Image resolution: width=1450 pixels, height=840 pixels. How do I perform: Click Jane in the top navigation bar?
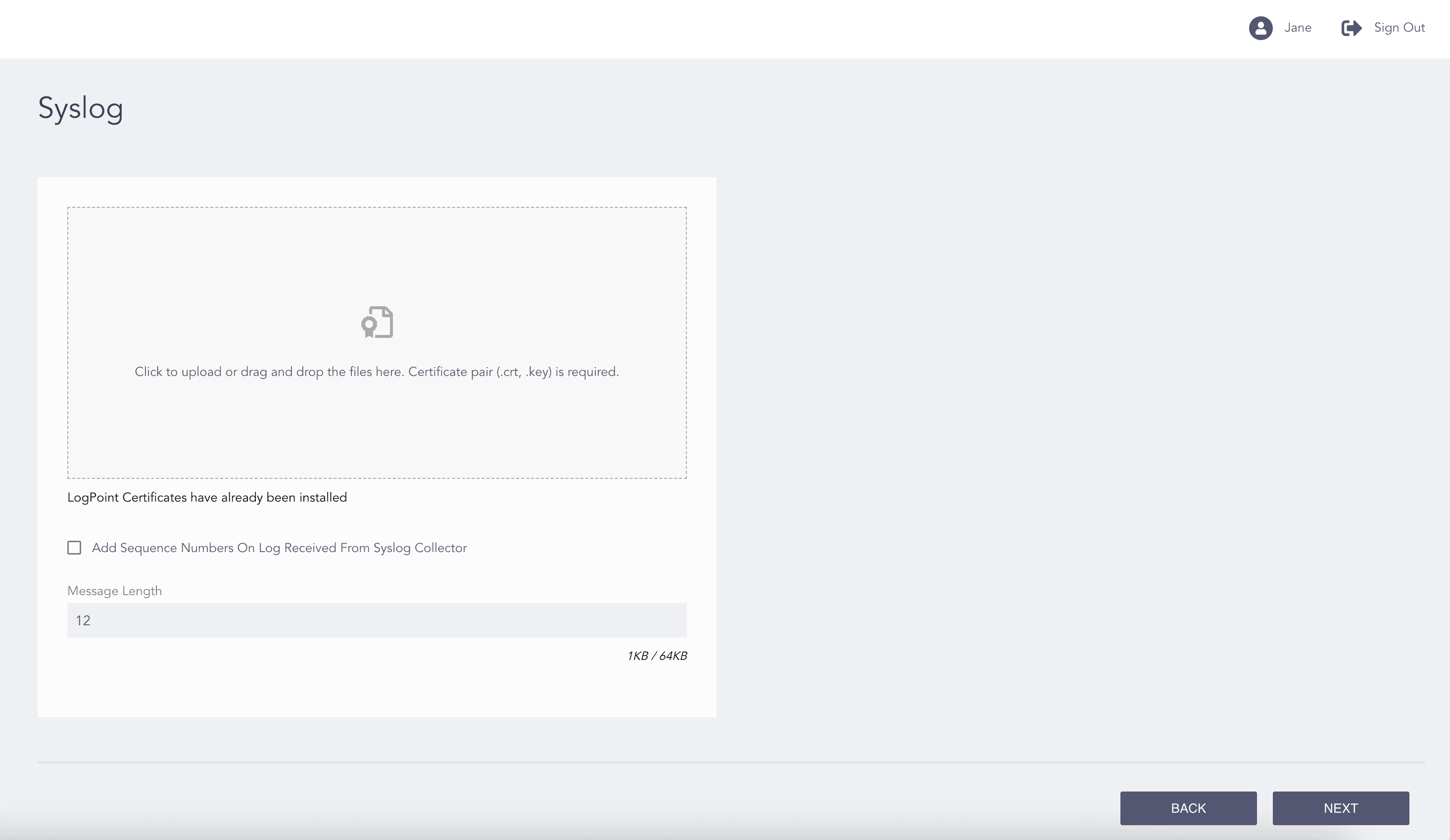coord(1298,28)
